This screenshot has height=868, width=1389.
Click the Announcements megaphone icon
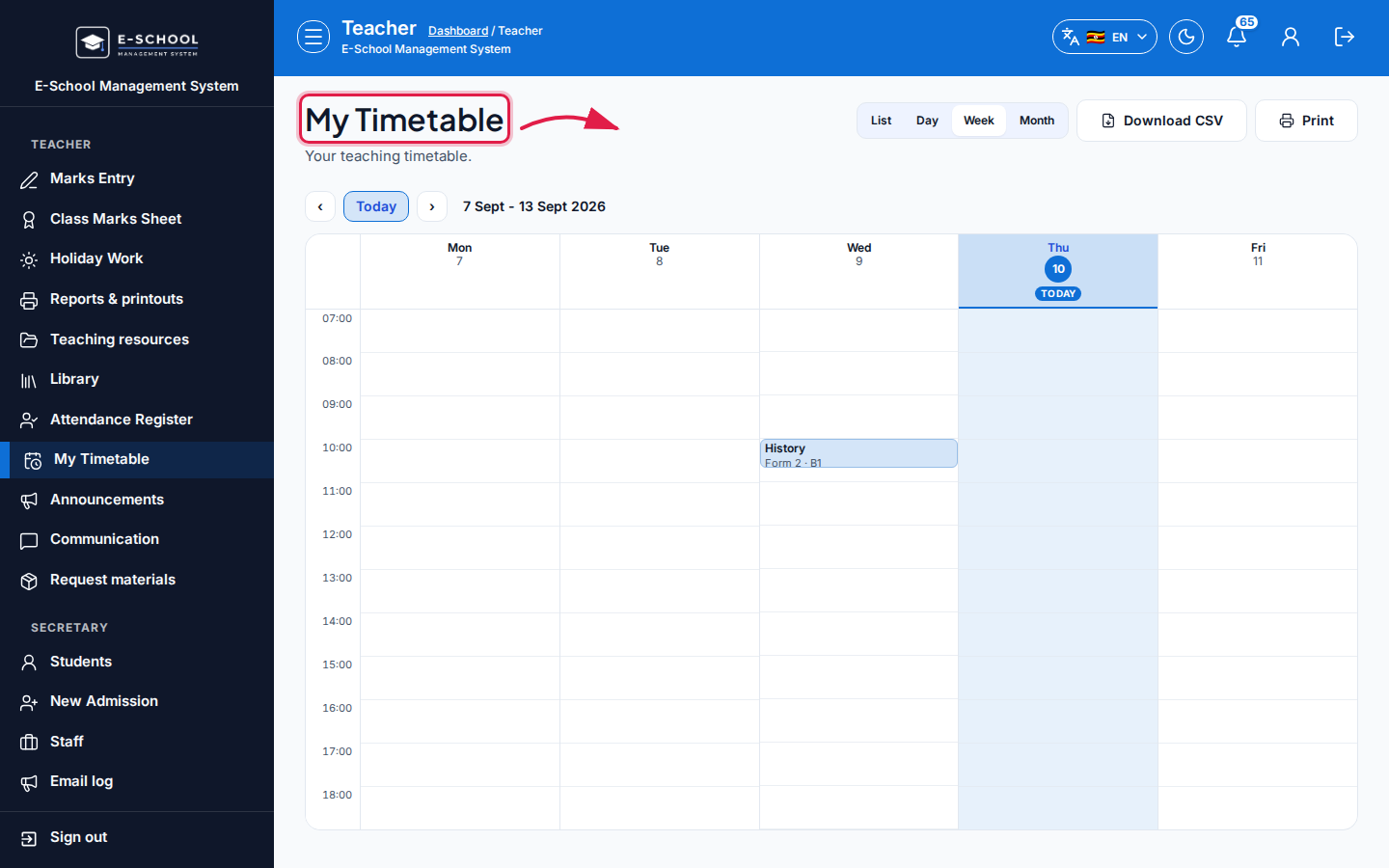coord(29,501)
